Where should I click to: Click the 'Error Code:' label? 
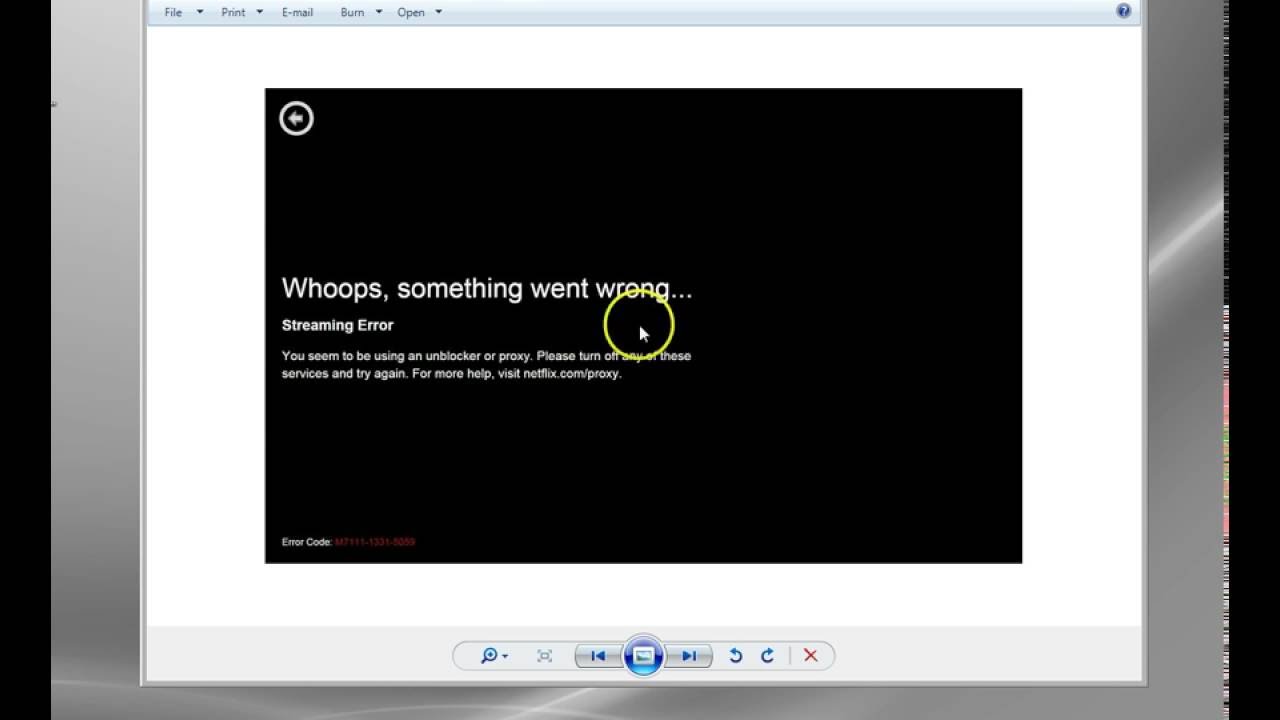(306, 542)
